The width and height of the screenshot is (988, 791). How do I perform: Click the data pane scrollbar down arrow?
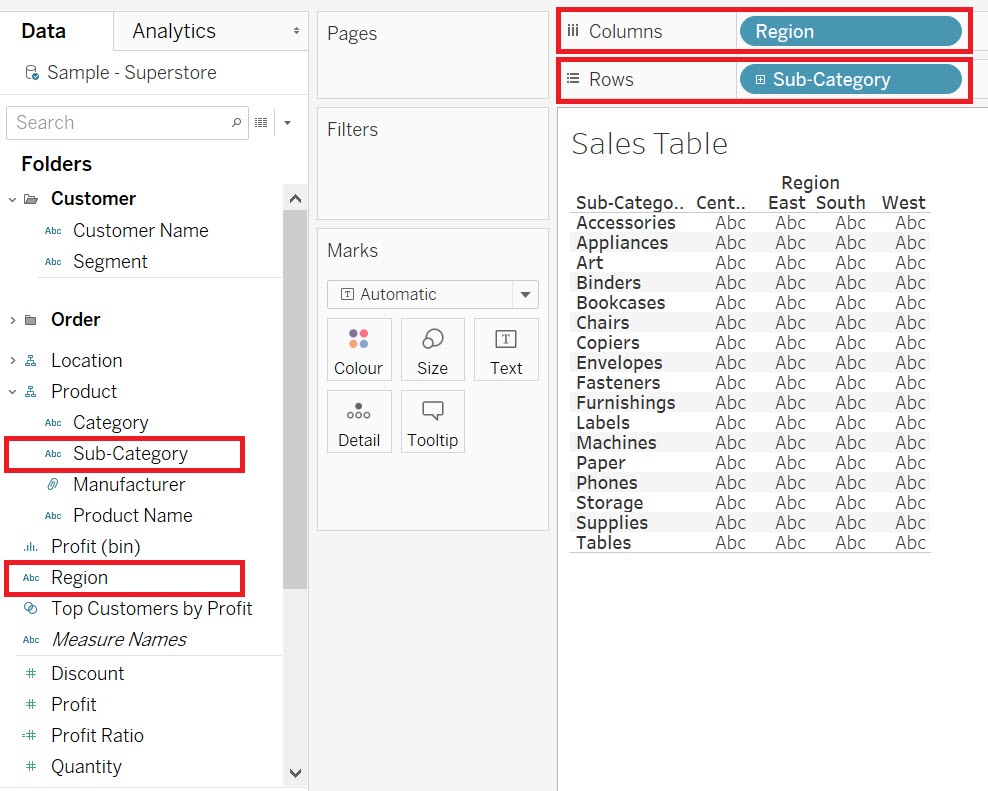coord(295,773)
